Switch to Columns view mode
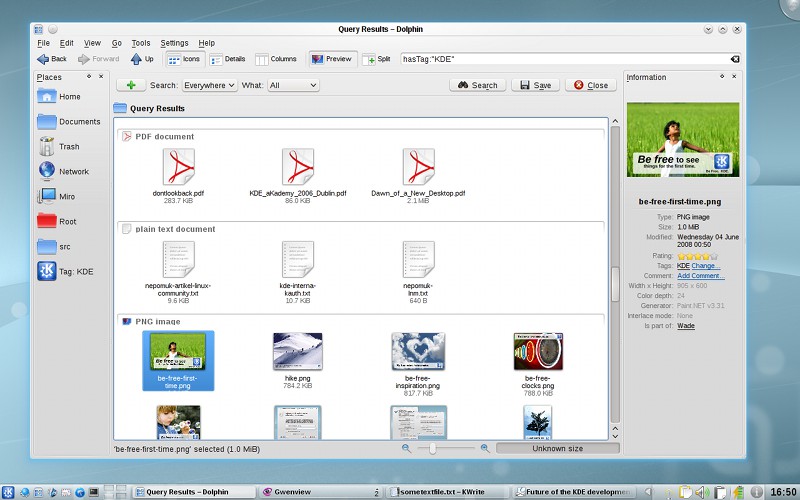Image resolution: width=800 pixels, height=500 pixels. click(276, 59)
